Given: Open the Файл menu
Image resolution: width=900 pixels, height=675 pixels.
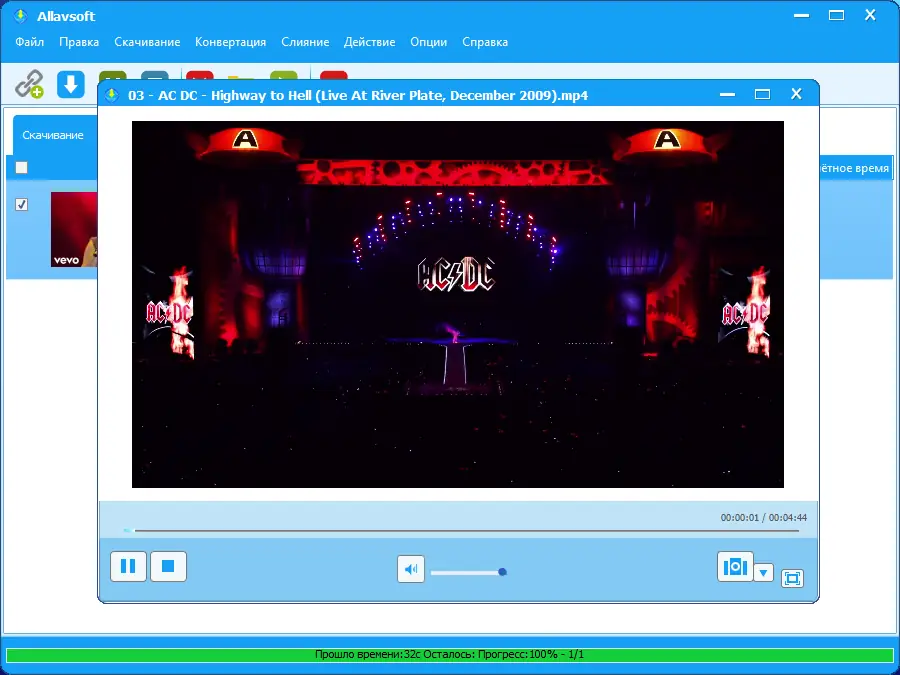Looking at the screenshot, I should tap(29, 42).
